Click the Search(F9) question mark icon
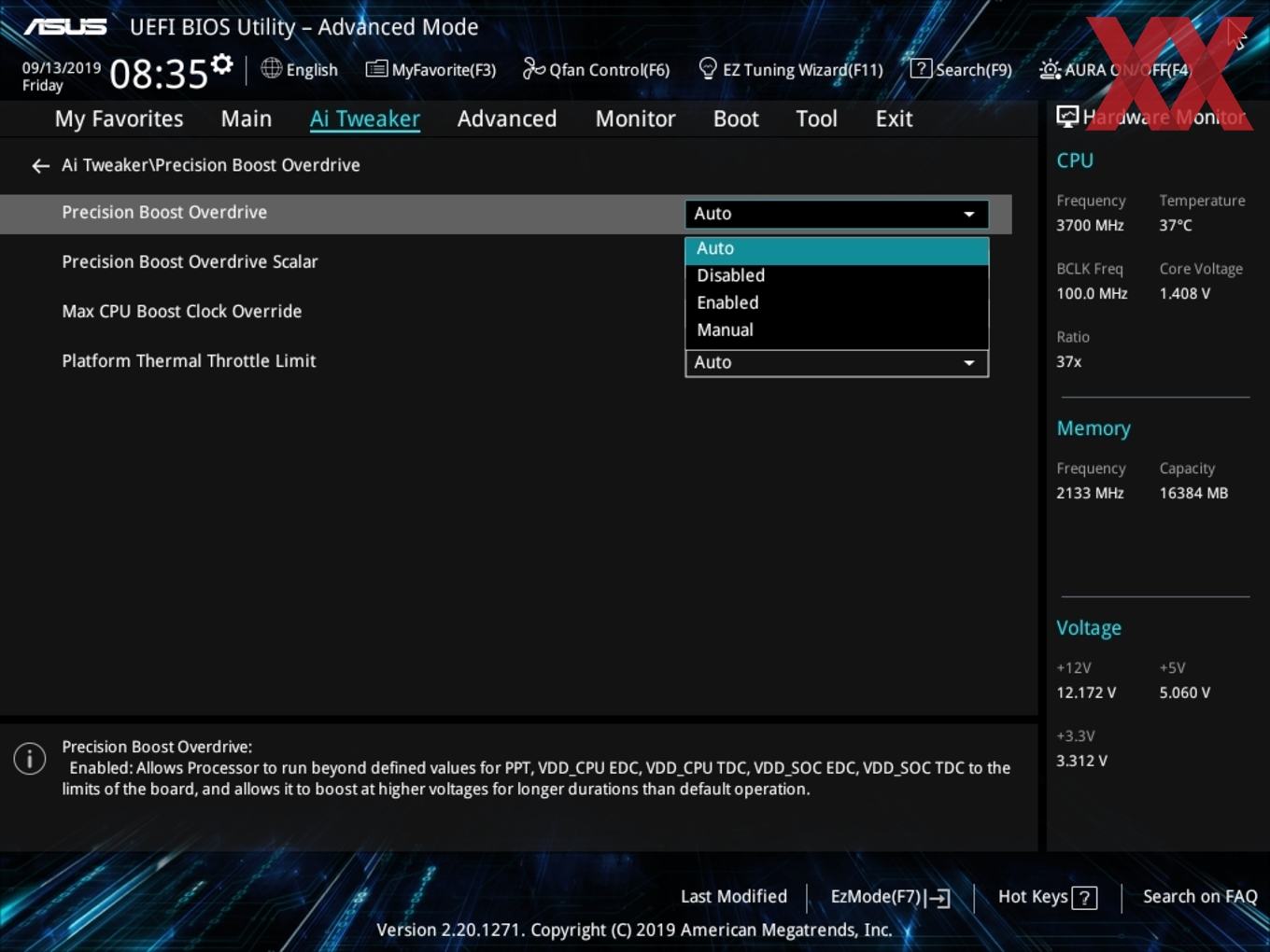 point(921,68)
